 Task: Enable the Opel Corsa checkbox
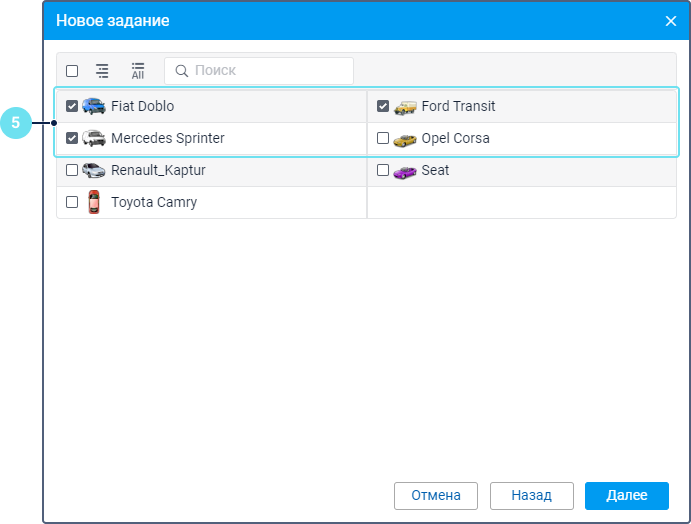pyautogui.click(x=383, y=138)
